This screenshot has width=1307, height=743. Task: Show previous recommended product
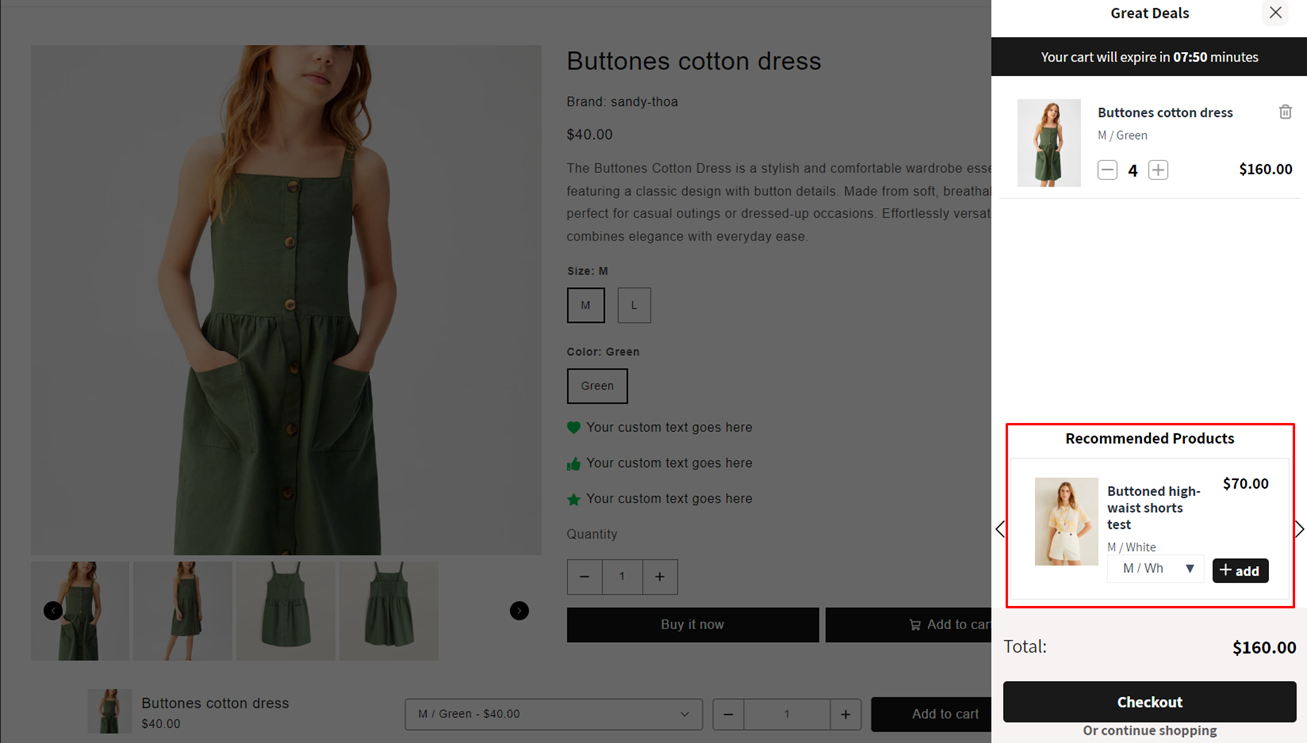1000,529
